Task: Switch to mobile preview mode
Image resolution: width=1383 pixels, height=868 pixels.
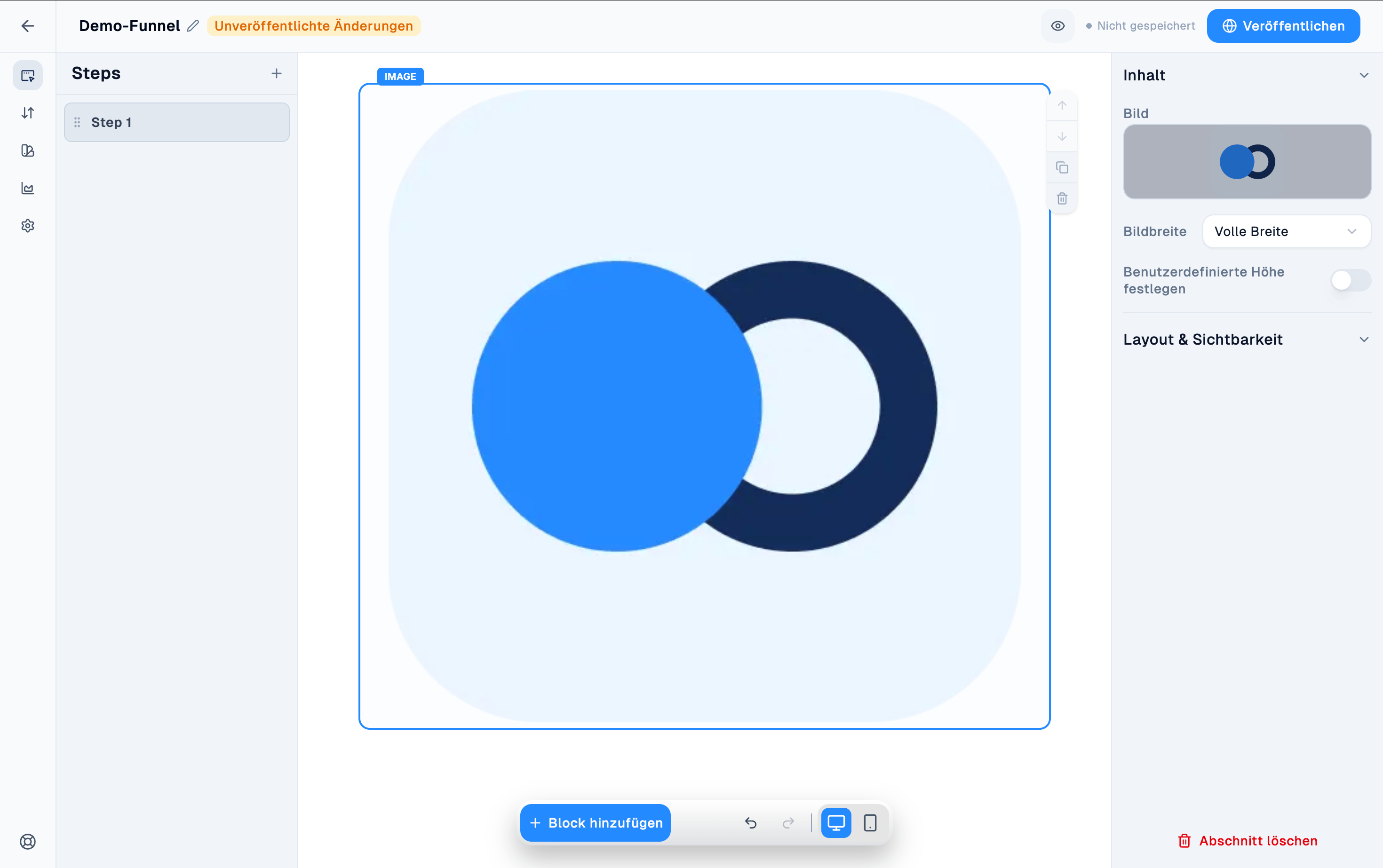Action: tap(870, 823)
